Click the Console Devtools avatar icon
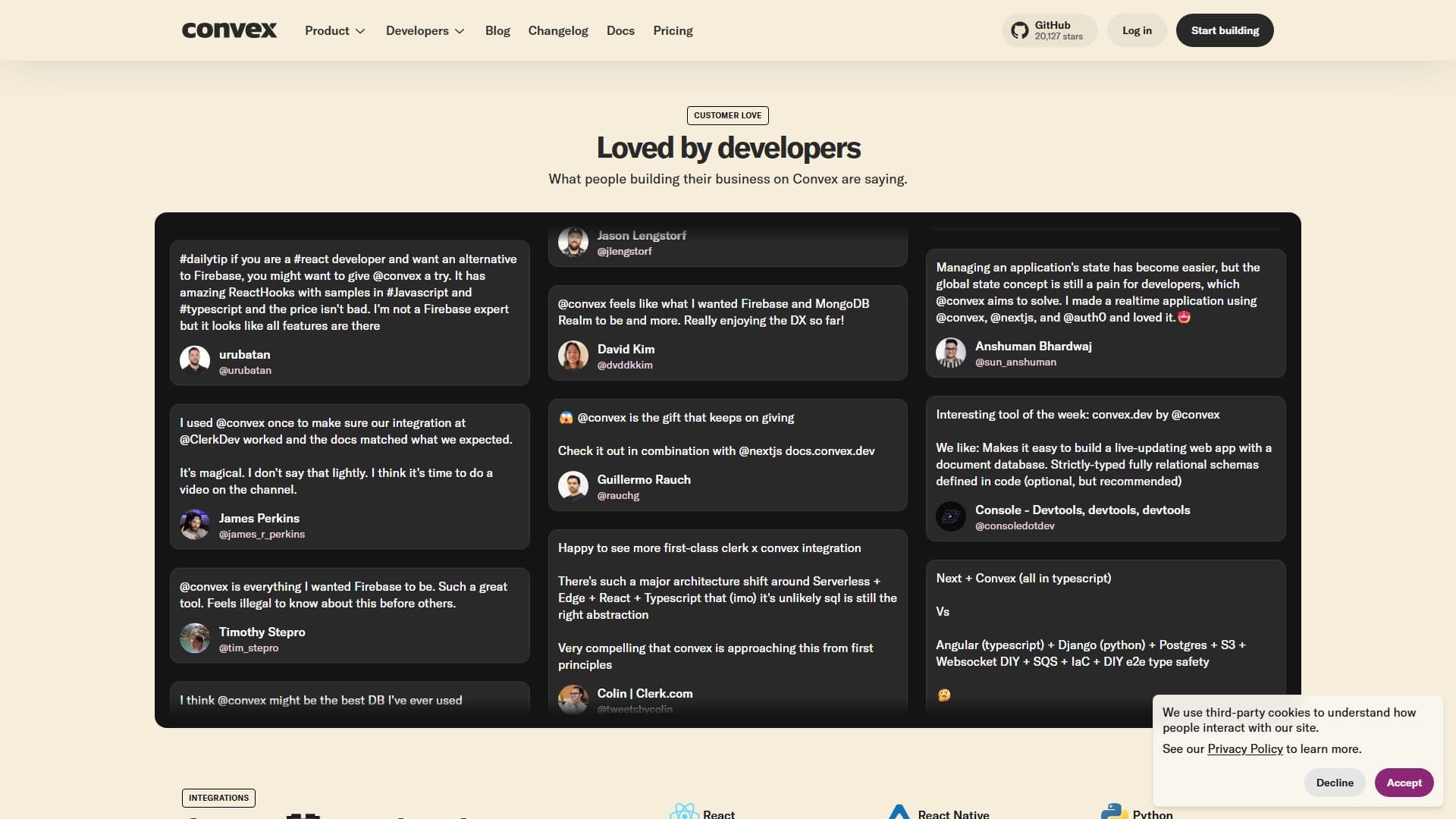 pos(951,516)
